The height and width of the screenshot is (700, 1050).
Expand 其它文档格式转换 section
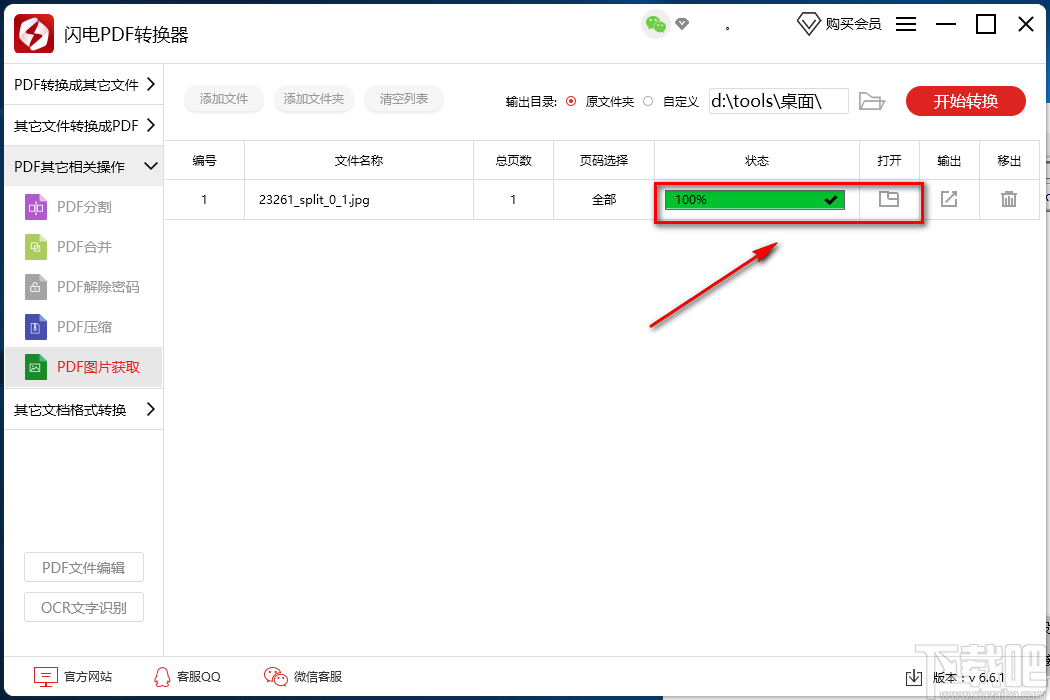click(x=84, y=409)
